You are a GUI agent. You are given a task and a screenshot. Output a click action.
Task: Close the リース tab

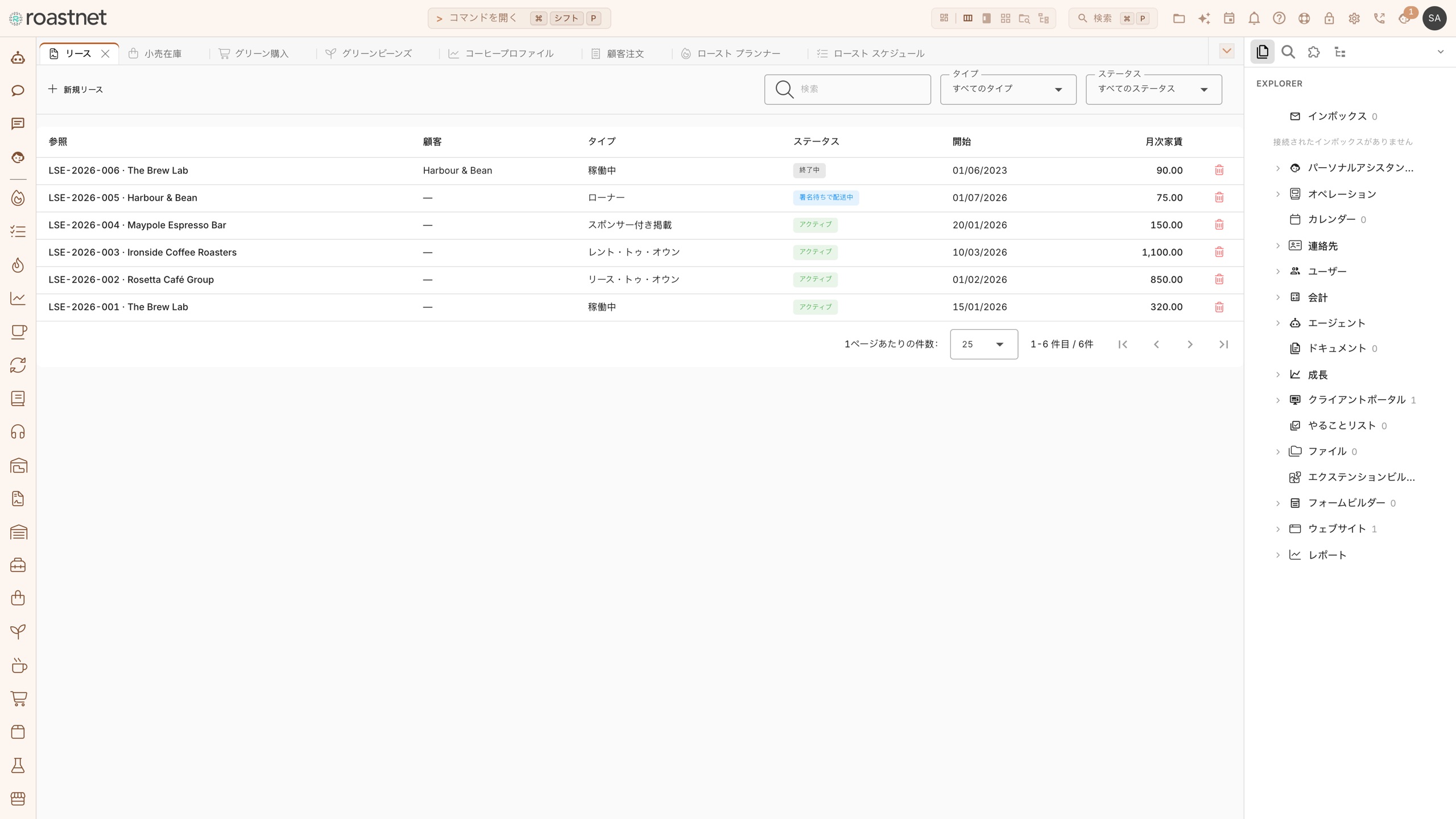click(x=105, y=54)
